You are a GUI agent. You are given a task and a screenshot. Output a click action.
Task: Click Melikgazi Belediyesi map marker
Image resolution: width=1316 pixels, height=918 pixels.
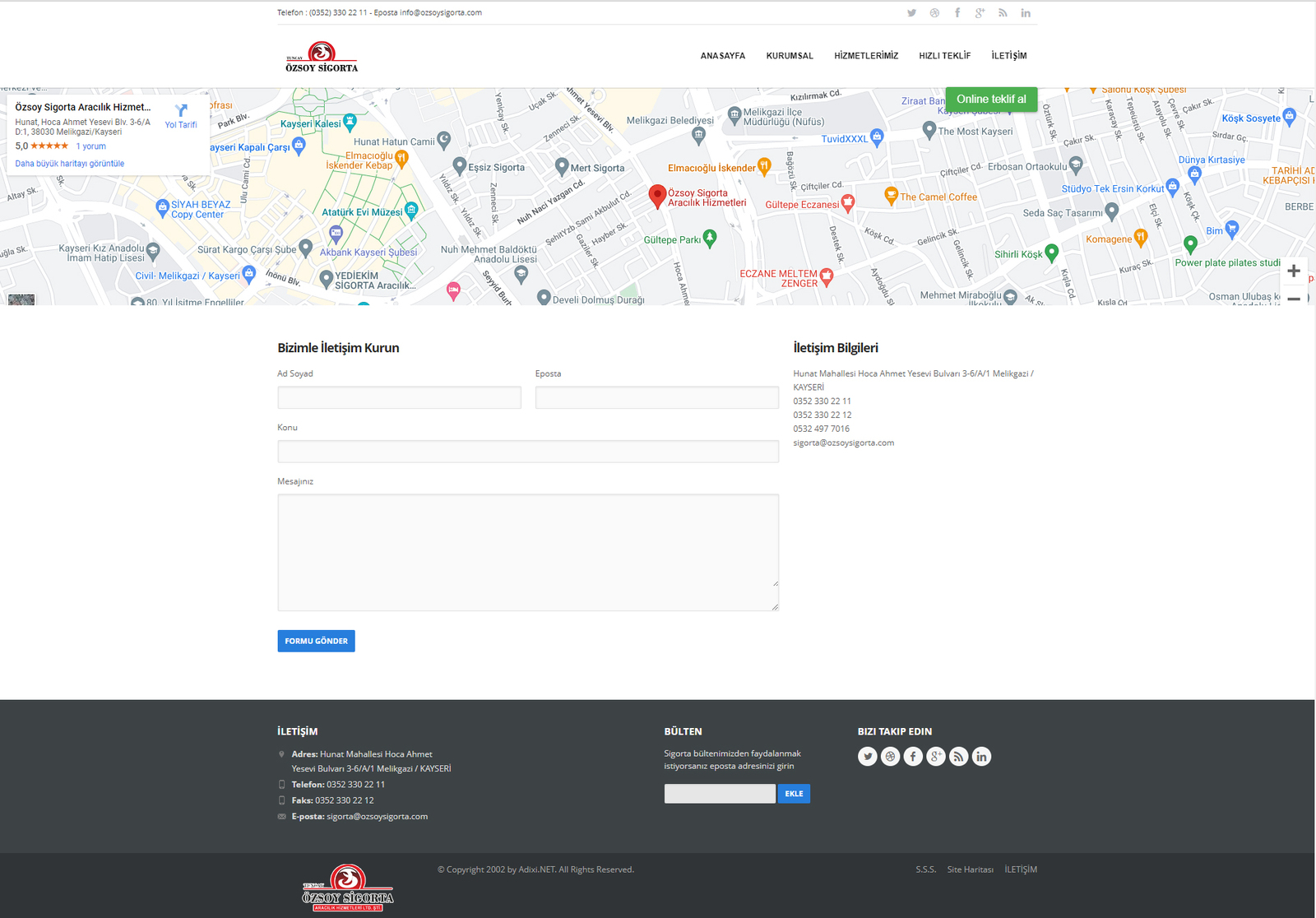tap(698, 135)
